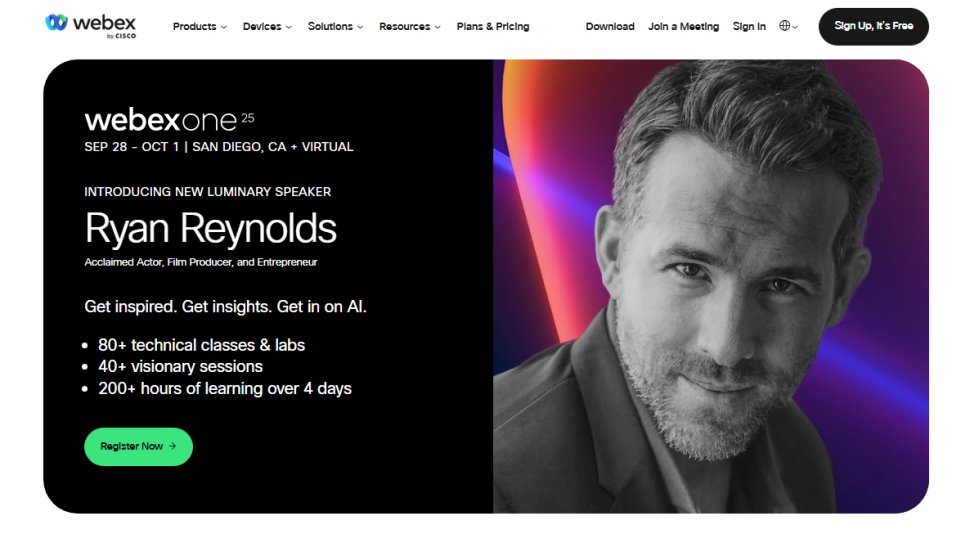Viewport: 970px width, 545px height.
Task: Open the Download page
Action: 610,27
